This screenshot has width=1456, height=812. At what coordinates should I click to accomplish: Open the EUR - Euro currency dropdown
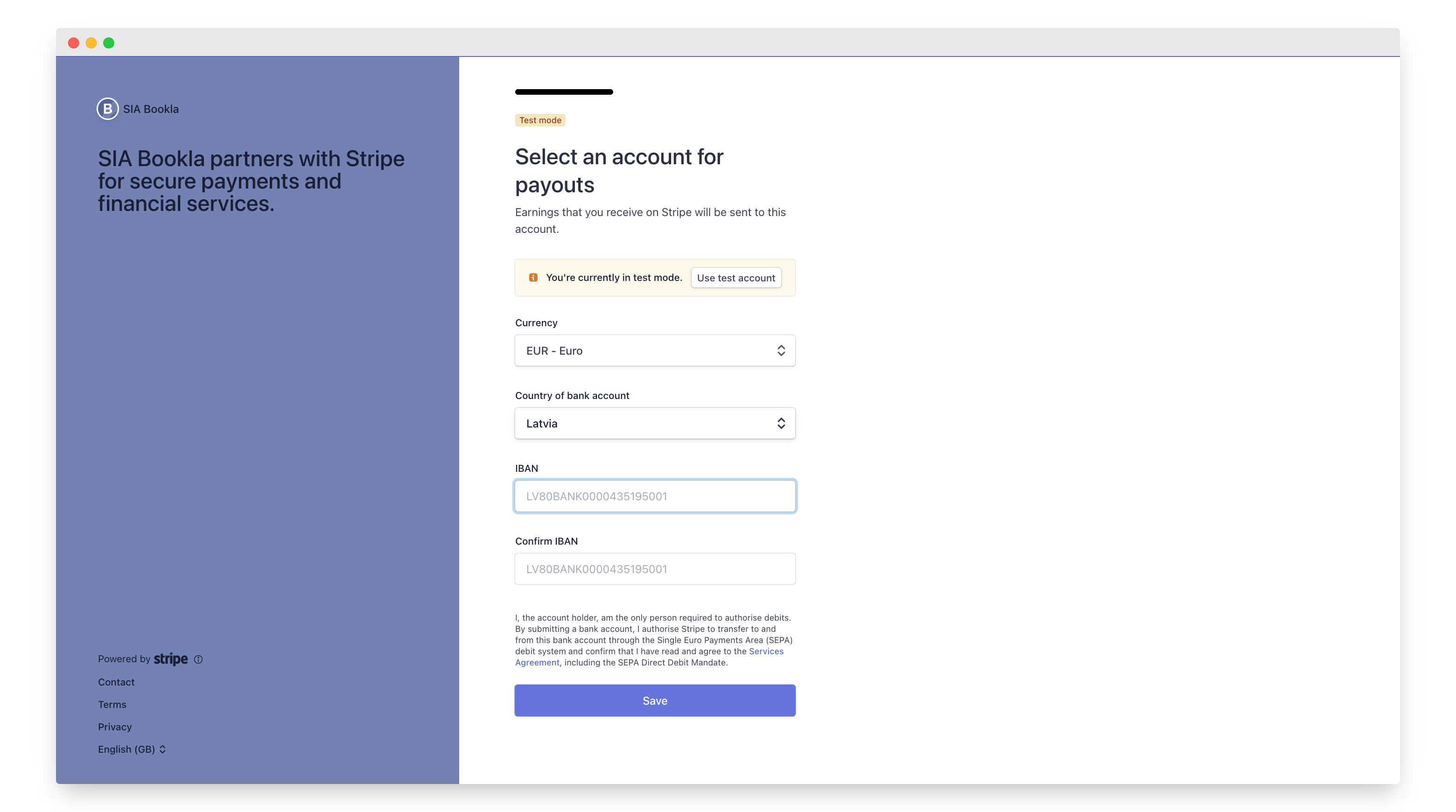(654, 351)
